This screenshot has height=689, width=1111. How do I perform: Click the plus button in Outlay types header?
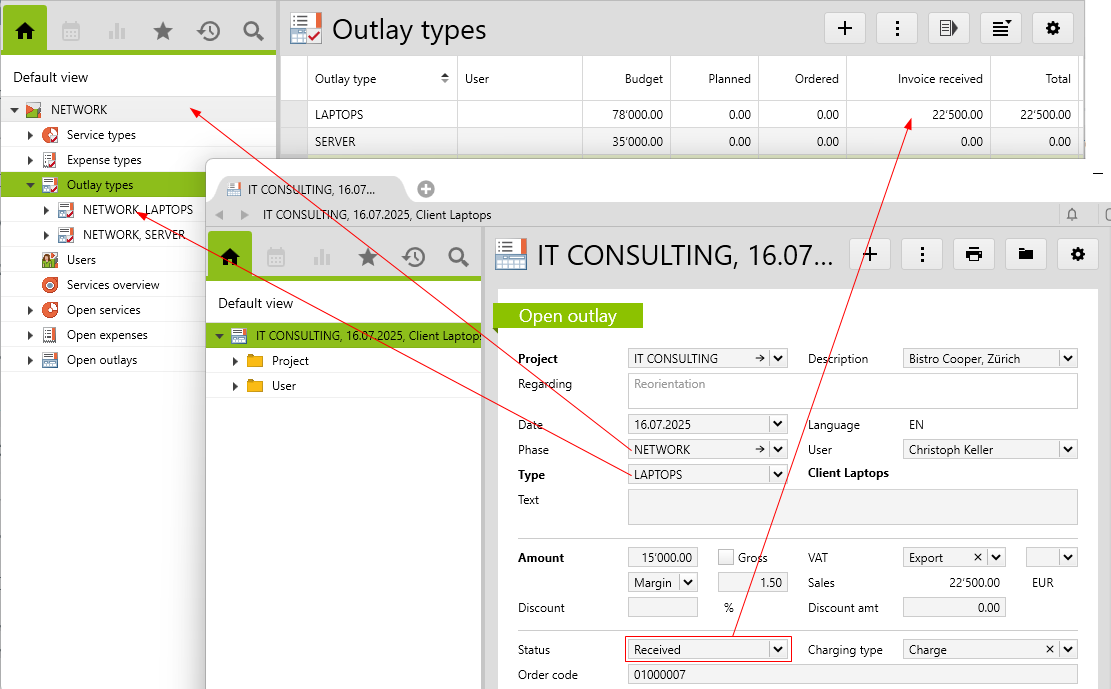tap(845, 28)
